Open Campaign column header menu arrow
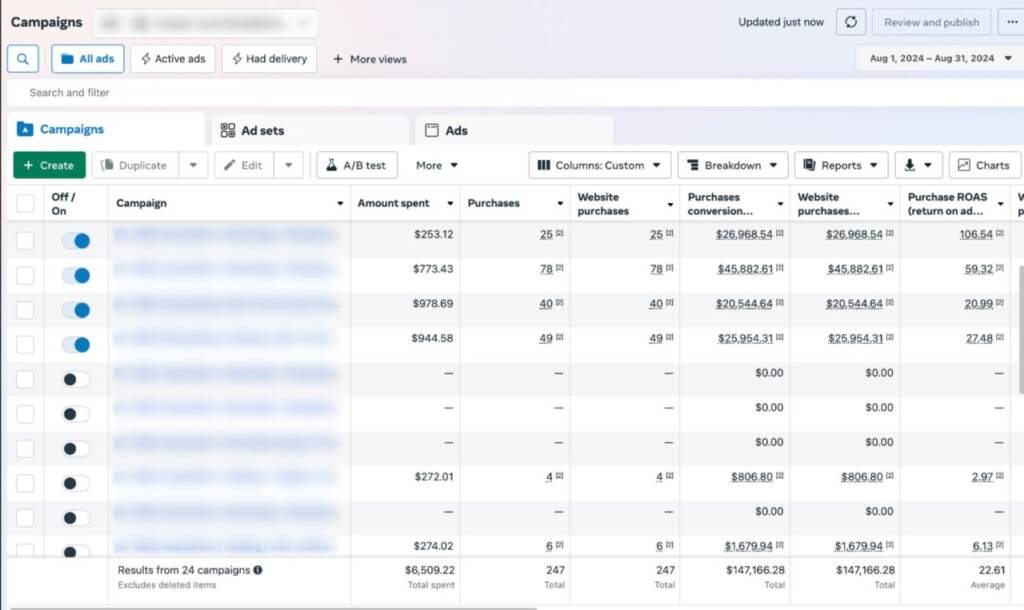Image resolution: width=1024 pixels, height=610 pixels. click(340, 204)
